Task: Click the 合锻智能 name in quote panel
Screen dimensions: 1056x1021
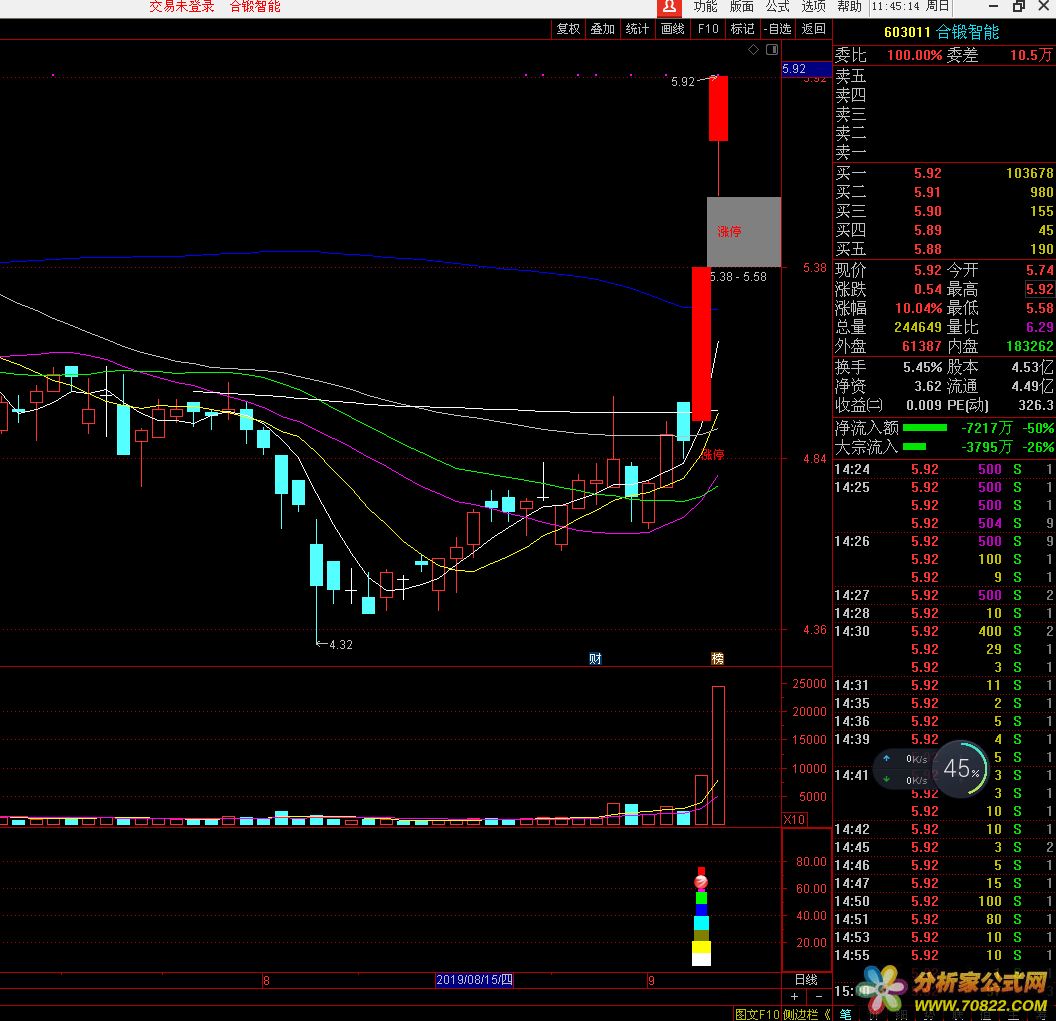Action: (x=968, y=32)
